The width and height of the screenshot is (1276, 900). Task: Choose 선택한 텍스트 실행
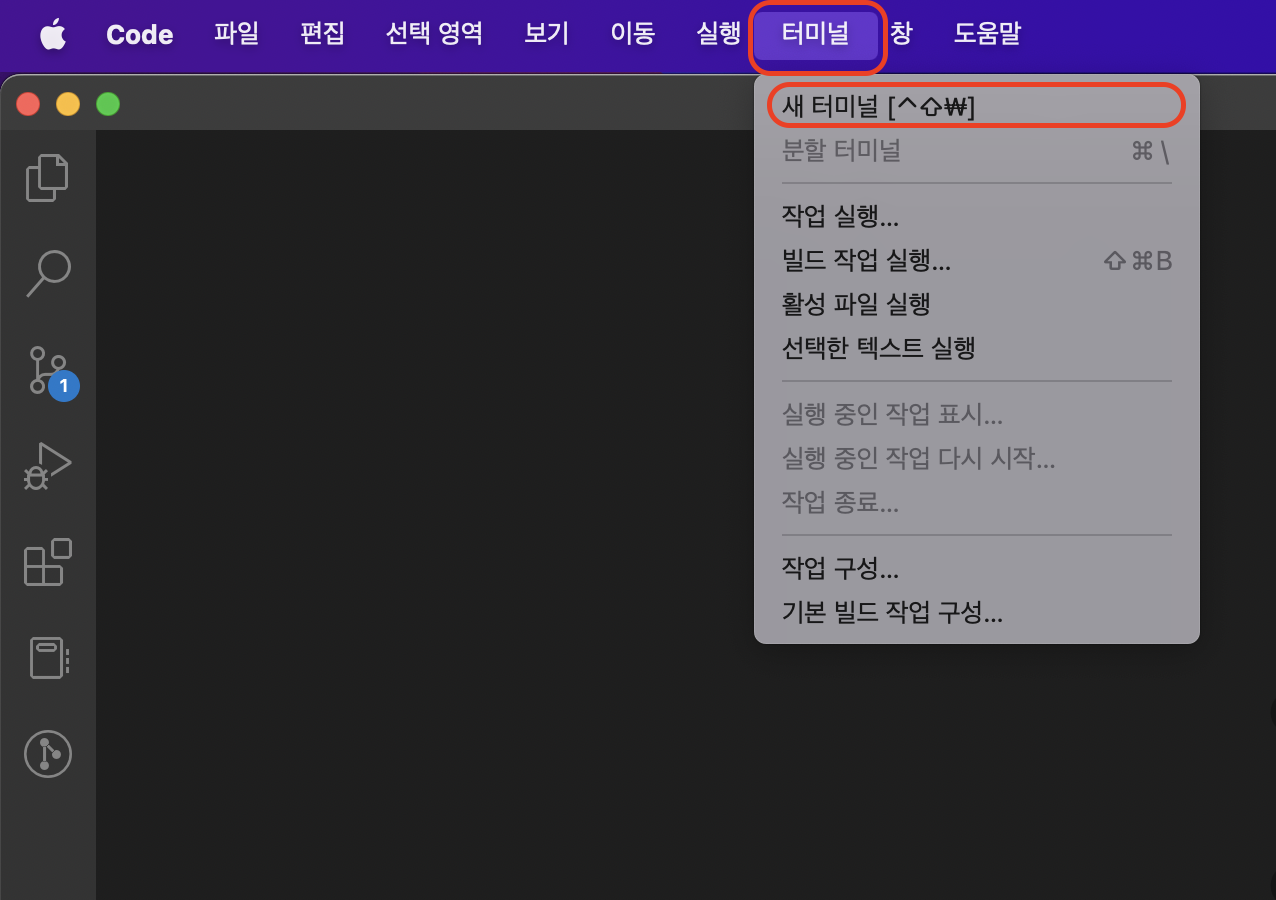[976, 347]
